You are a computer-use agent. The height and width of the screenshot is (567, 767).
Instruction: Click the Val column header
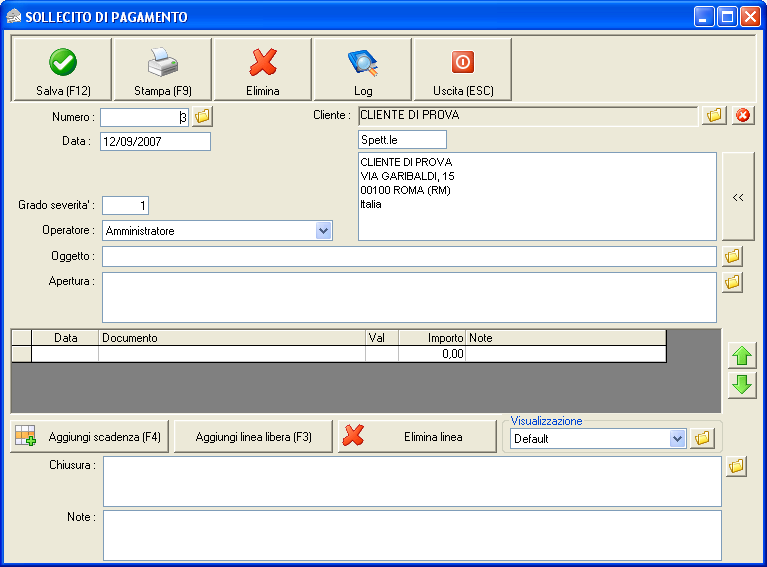pos(382,338)
